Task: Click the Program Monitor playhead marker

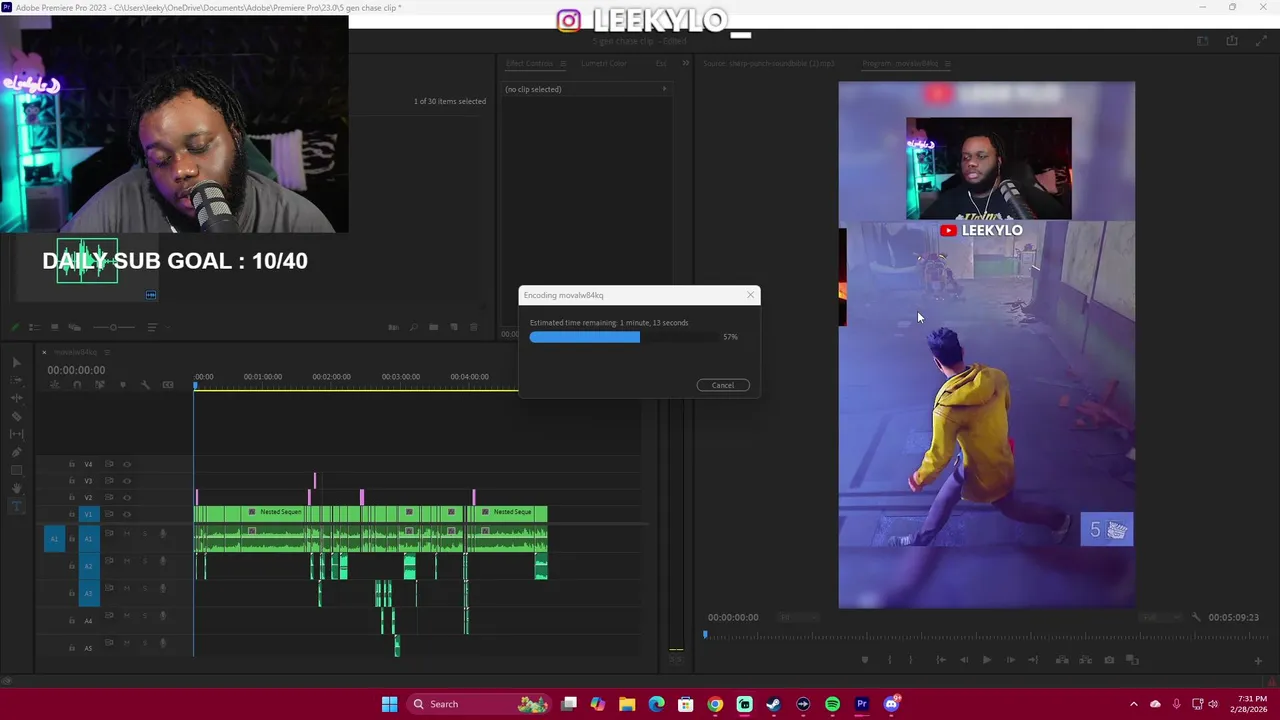Action: pos(705,634)
